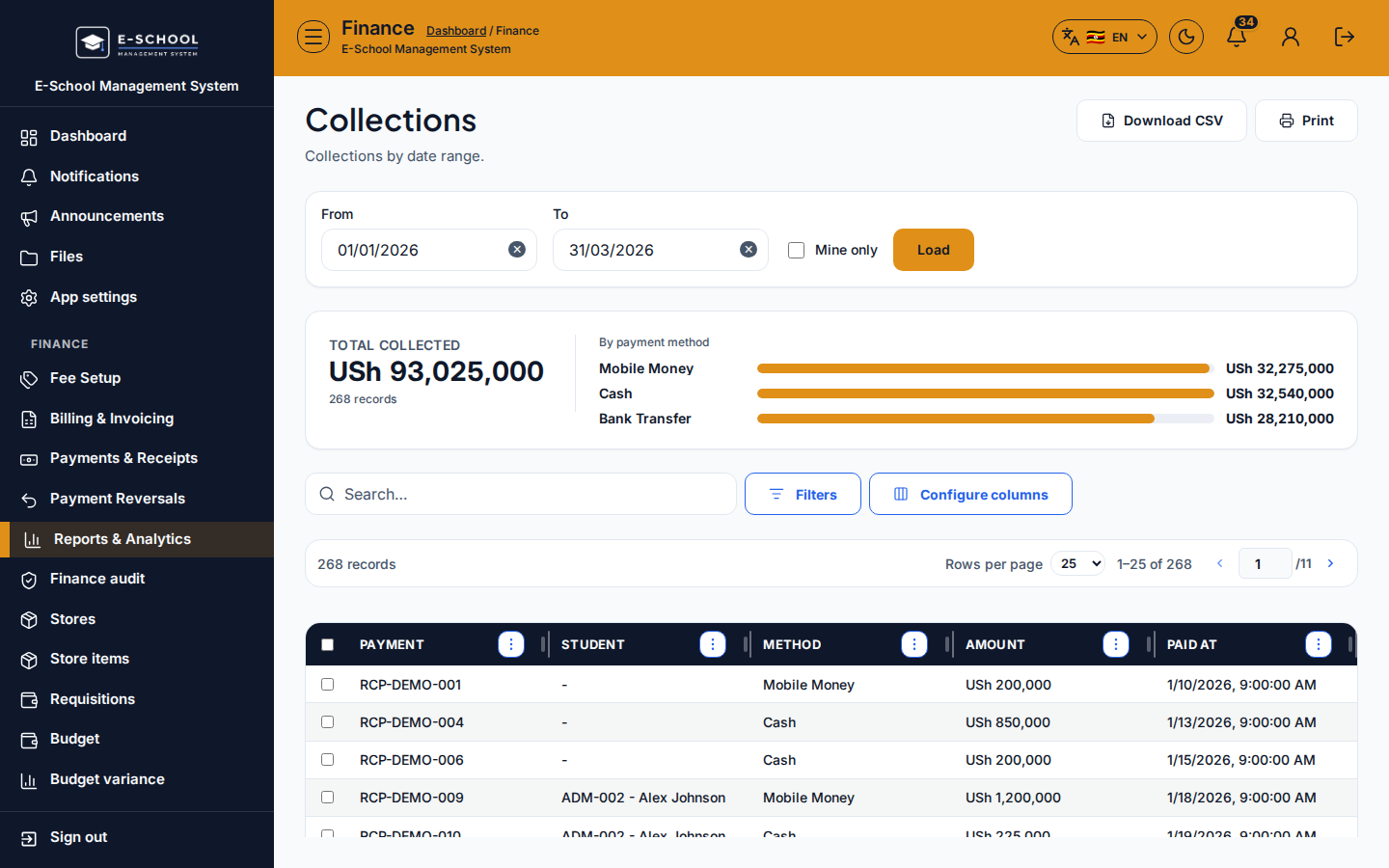Follow the Dashboard breadcrumb link

tap(456, 31)
